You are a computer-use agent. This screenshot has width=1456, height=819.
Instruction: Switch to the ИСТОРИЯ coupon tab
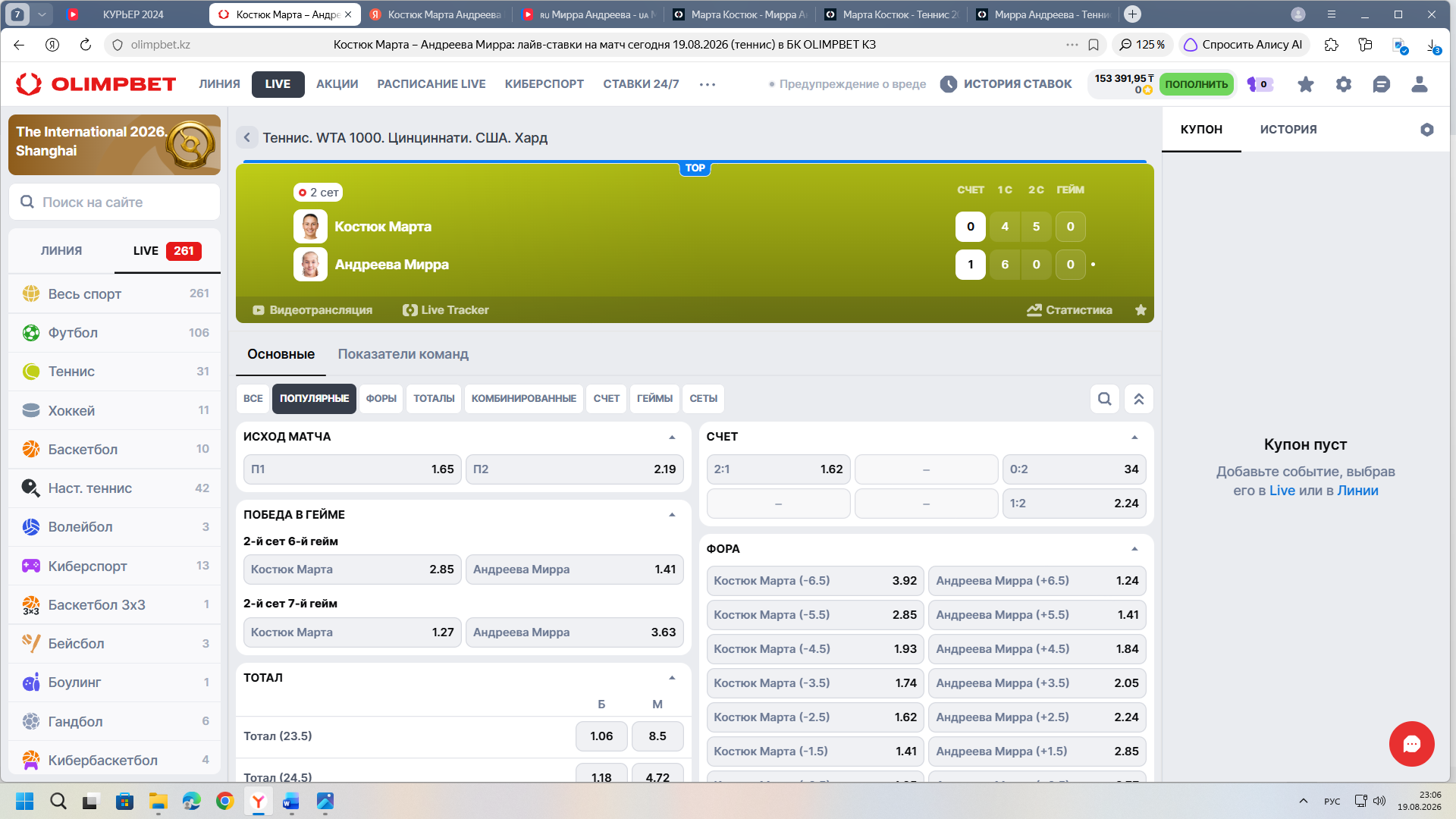pos(1288,130)
